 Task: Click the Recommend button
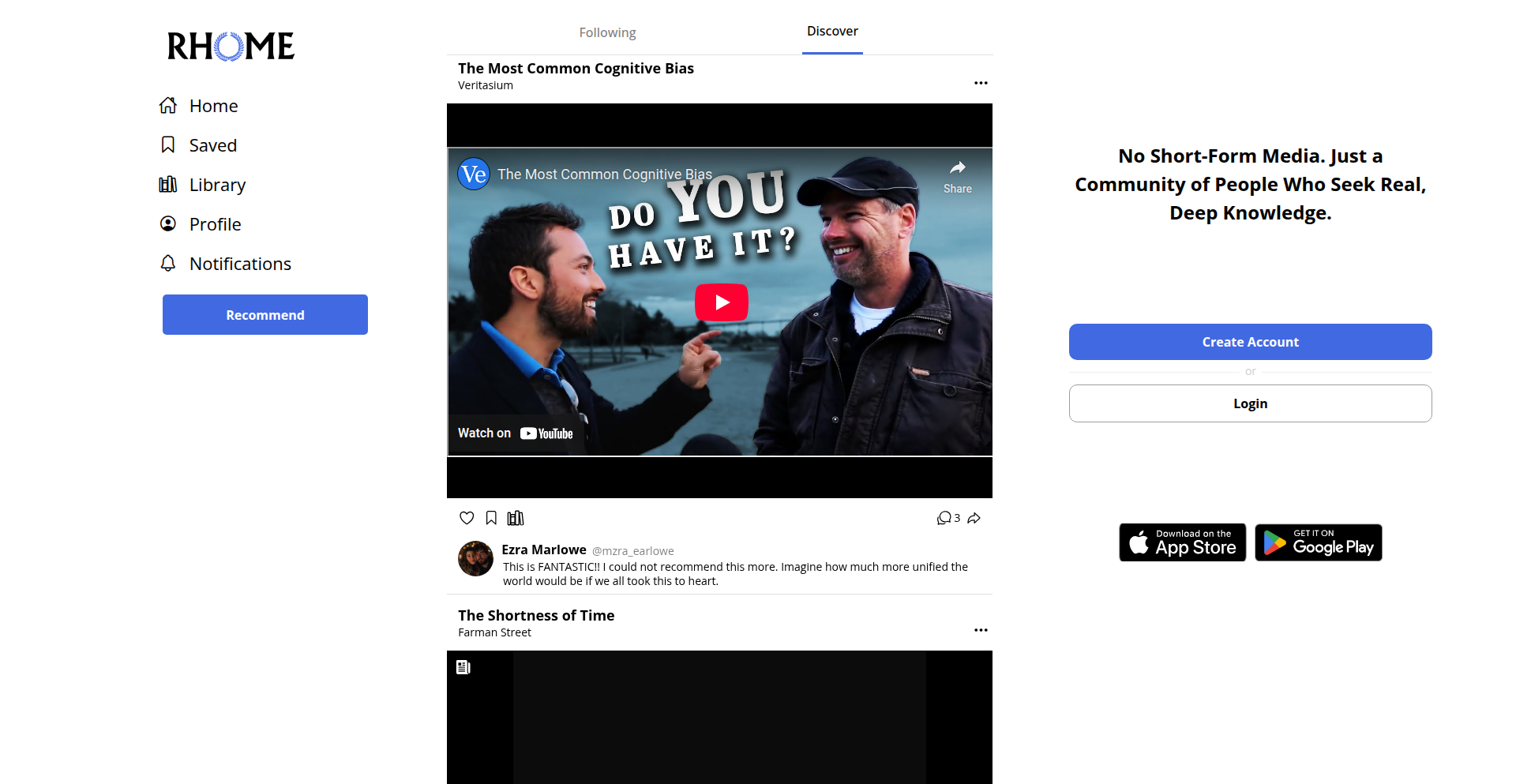(x=265, y=315)
